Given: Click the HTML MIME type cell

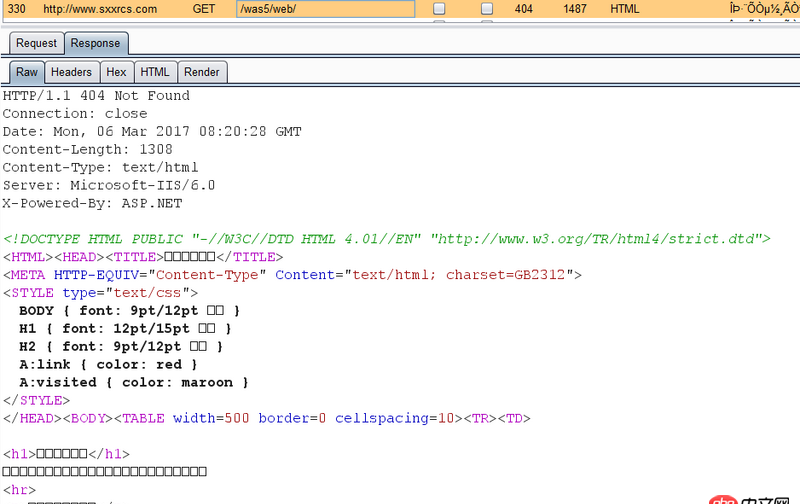Looking at the screenshot, I should (x=625, y=9).
